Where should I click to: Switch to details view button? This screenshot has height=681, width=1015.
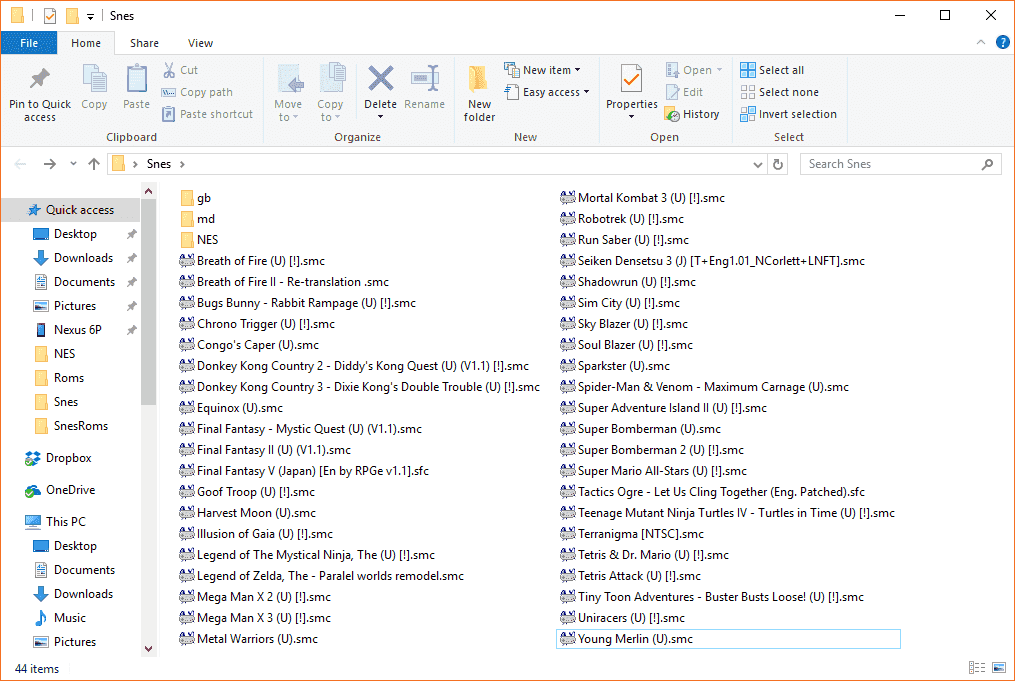click(977, 667)
